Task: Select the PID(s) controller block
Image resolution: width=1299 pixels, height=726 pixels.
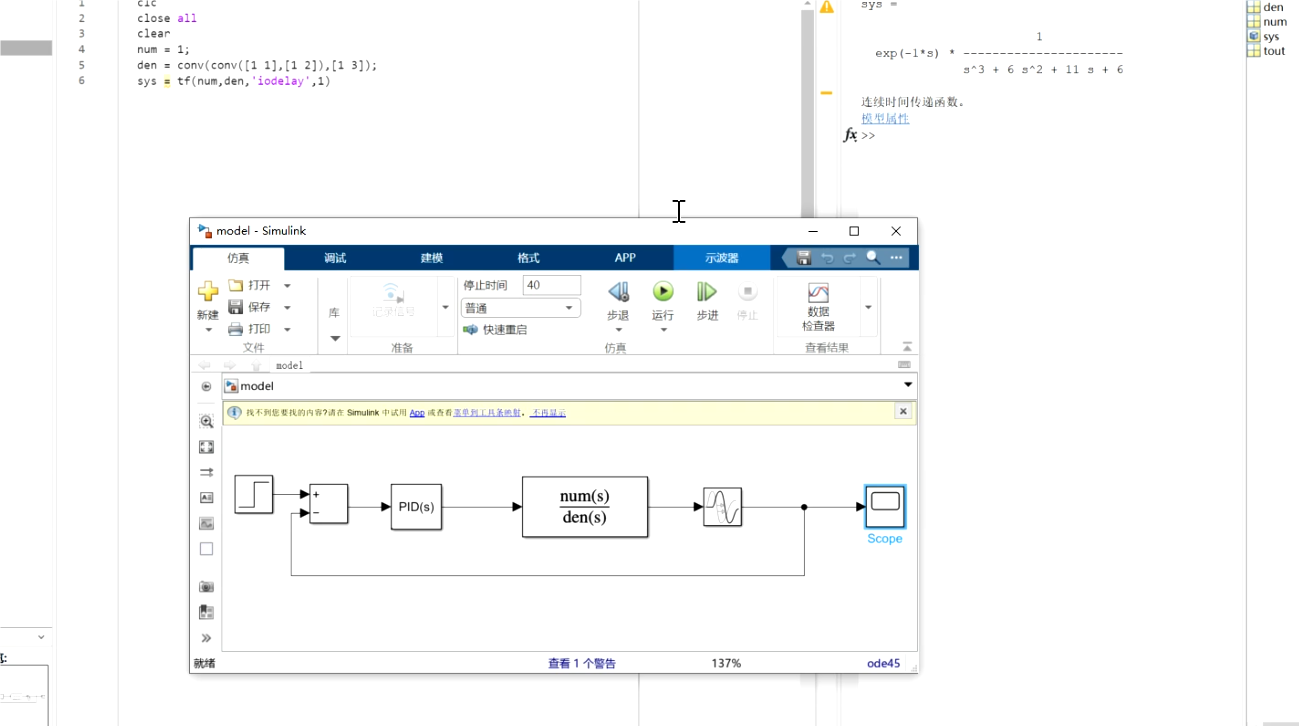Action: [x=416, y=507]
